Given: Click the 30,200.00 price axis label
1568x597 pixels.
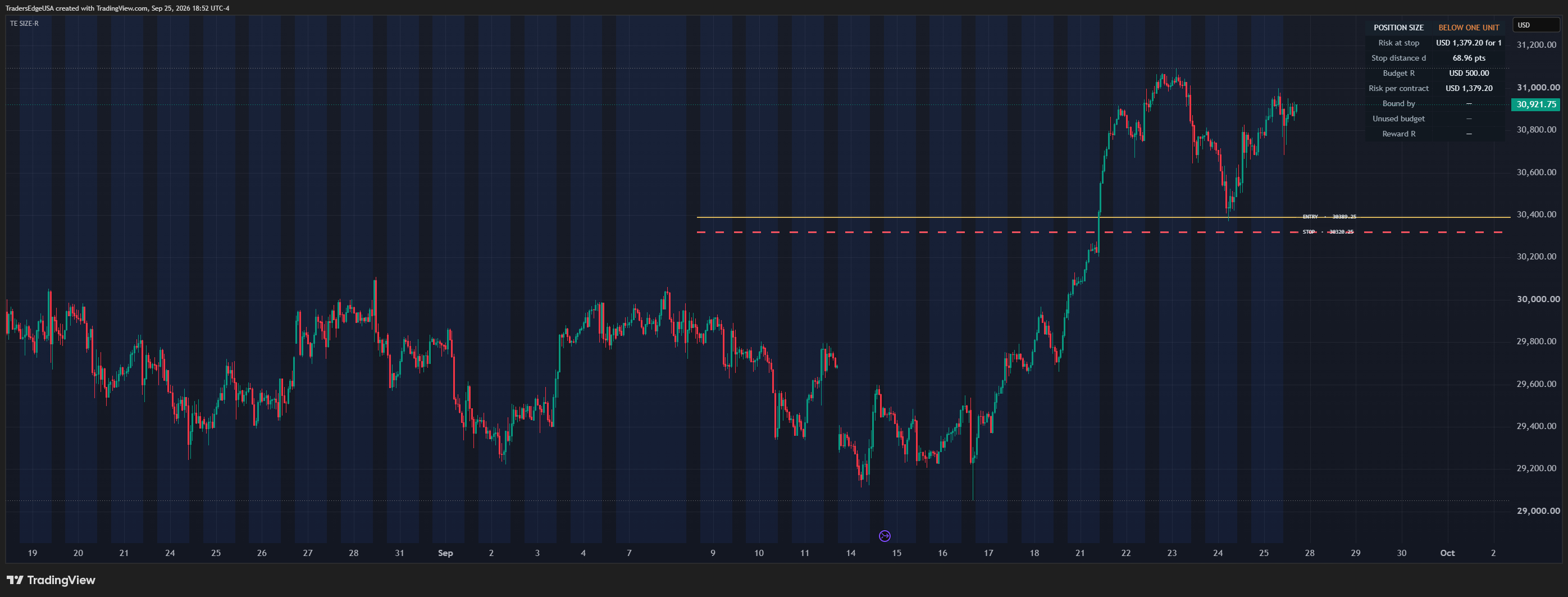Looking at the screenshot, I should 1536,257.
